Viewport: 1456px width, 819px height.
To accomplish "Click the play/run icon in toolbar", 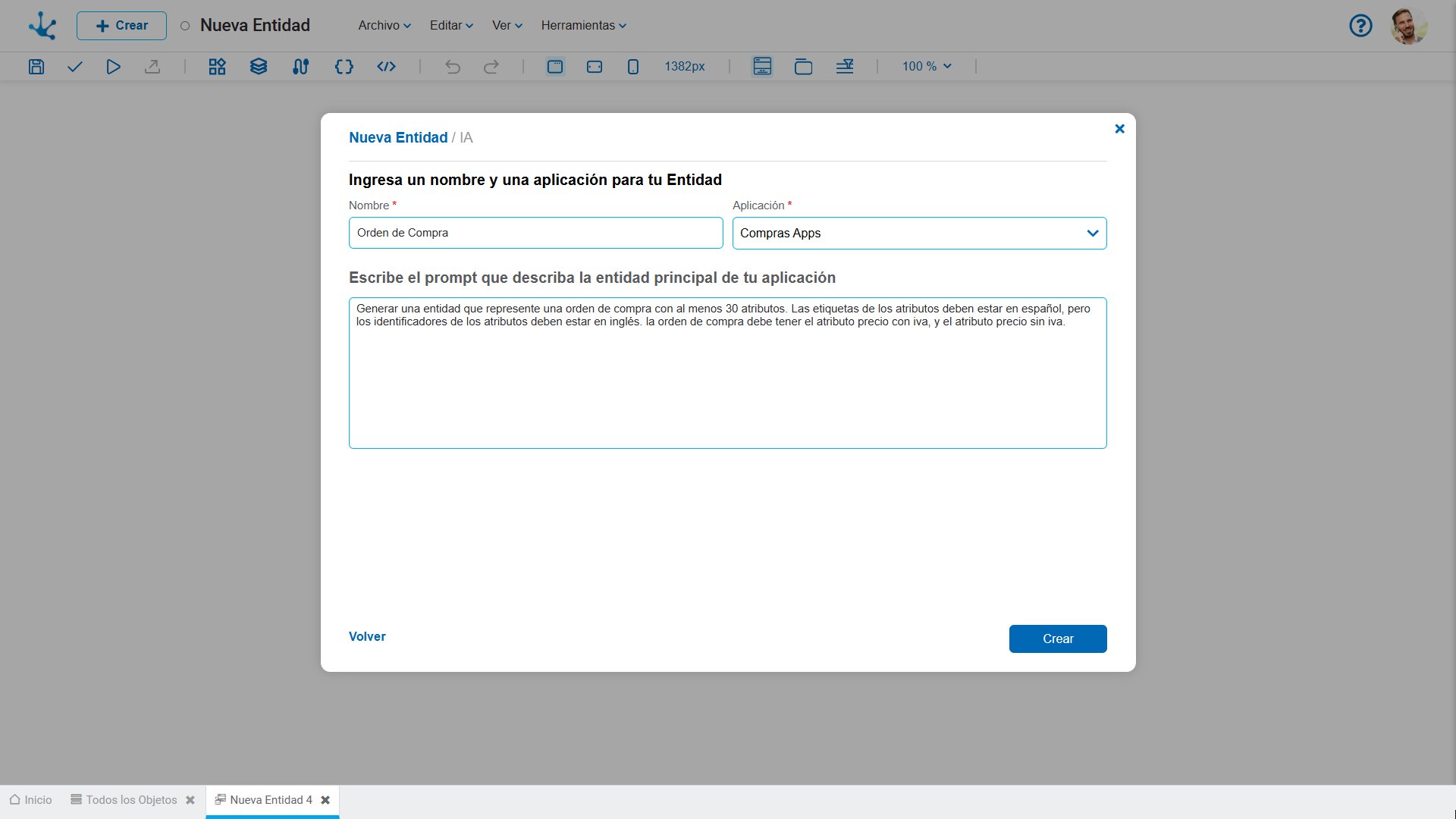I will (113, 66).
